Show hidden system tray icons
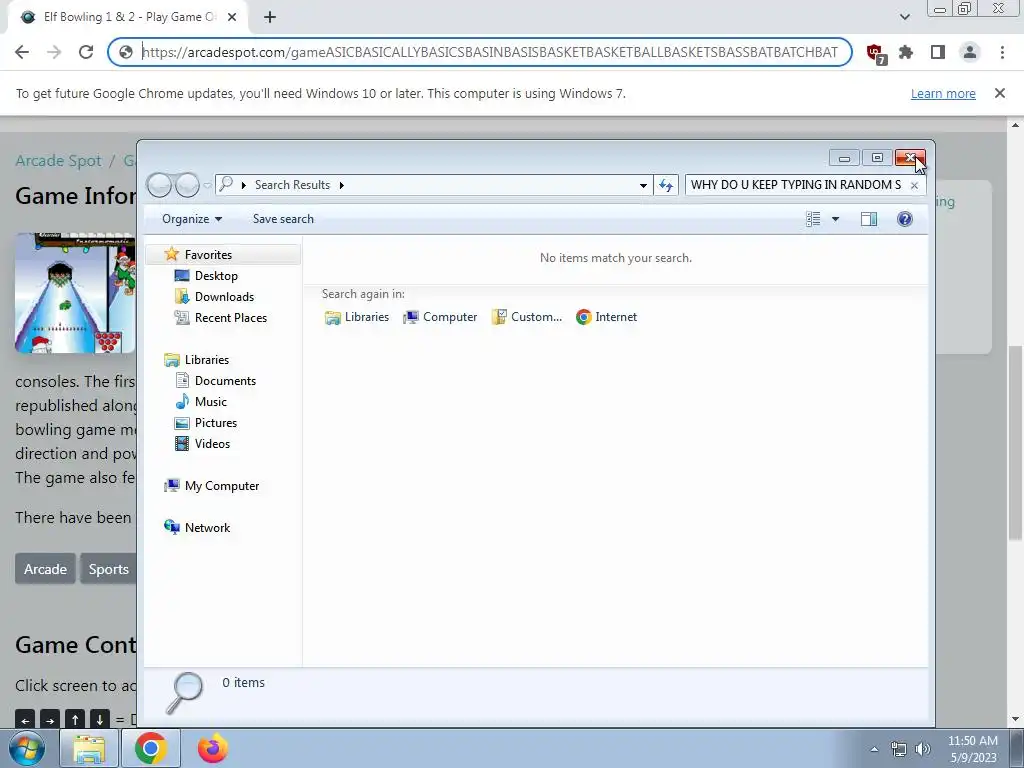This screenshot has width=1024, height=768. (874, 749)
